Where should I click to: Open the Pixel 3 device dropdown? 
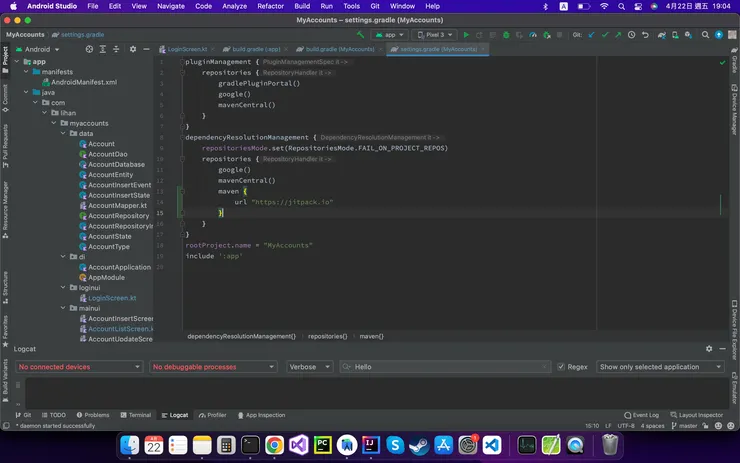tap(433, 34)
